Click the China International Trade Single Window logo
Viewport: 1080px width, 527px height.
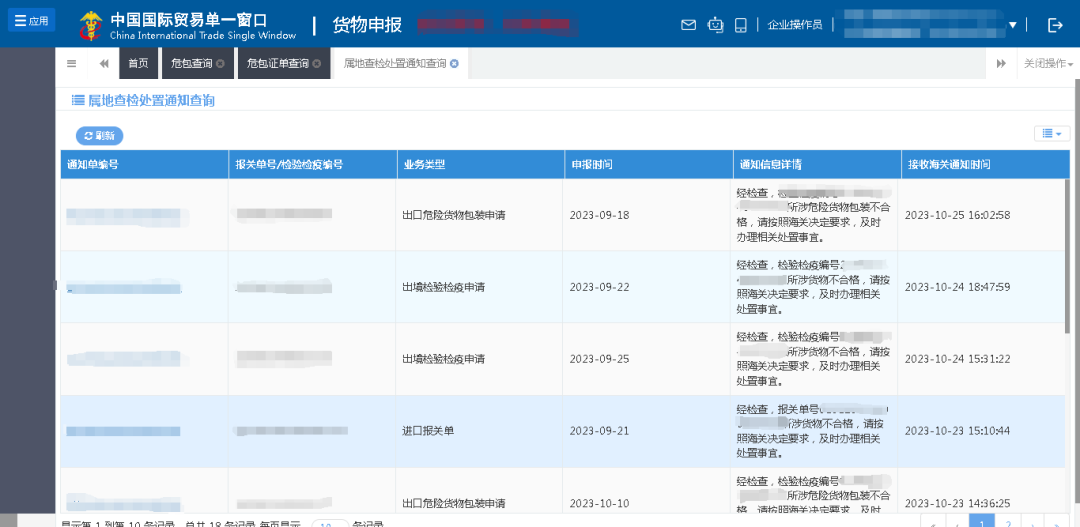click(x=187, y=25)
